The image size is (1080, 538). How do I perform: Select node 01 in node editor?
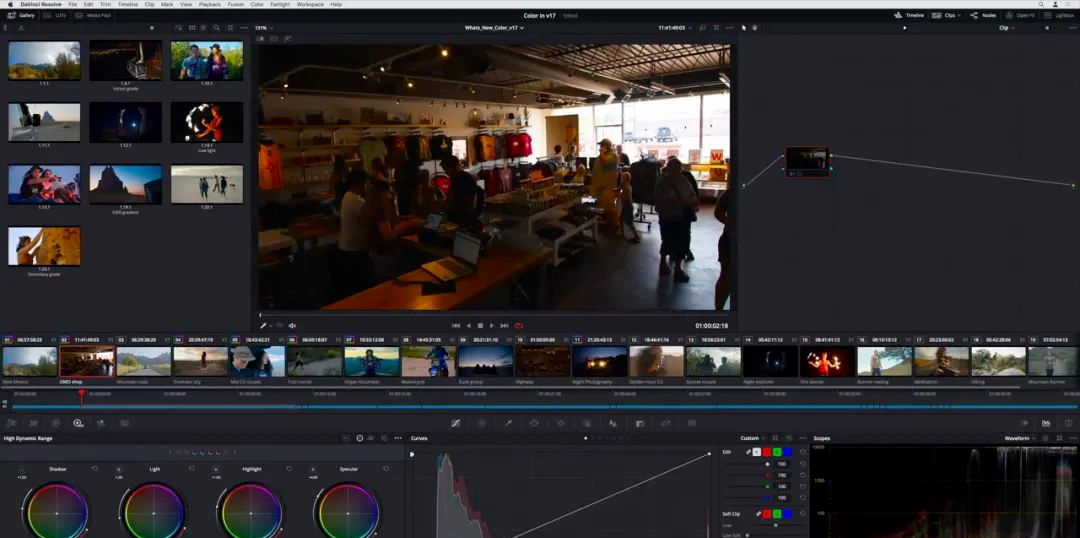807,161
